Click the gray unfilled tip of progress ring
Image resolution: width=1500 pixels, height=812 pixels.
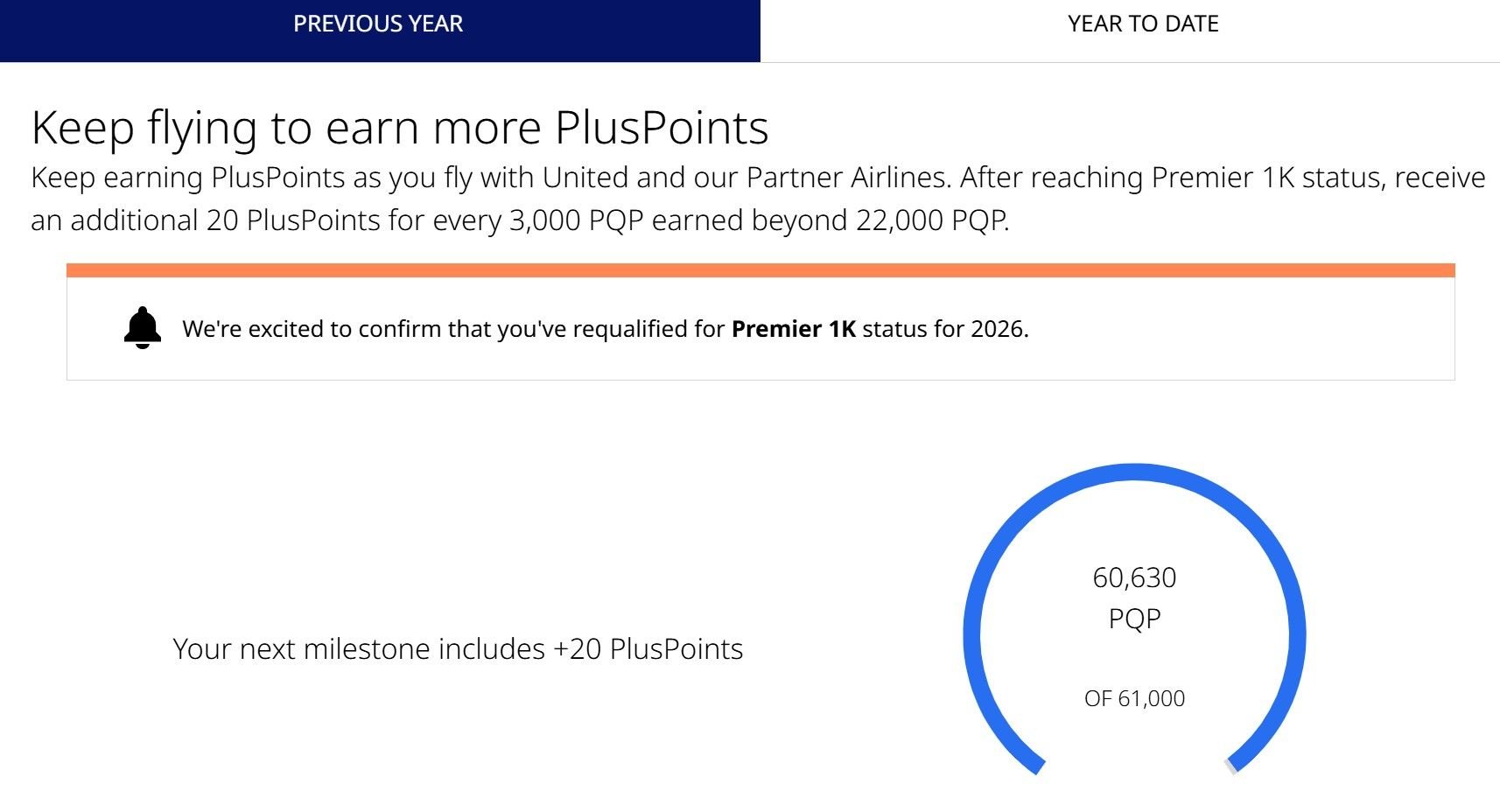(x=1231, y=767)
